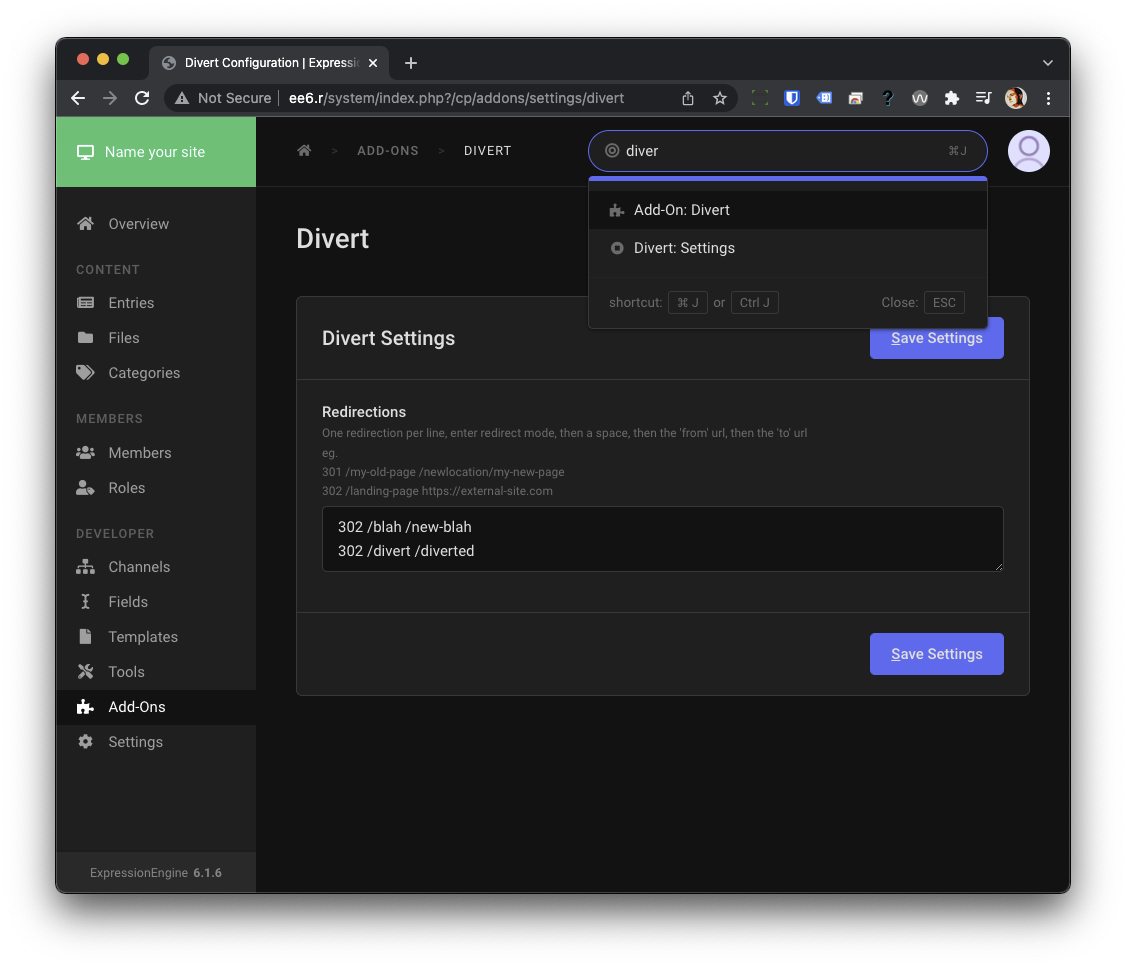Click the blue translate extension icon
The image size is (1126, 967).
tap(824, 98)
